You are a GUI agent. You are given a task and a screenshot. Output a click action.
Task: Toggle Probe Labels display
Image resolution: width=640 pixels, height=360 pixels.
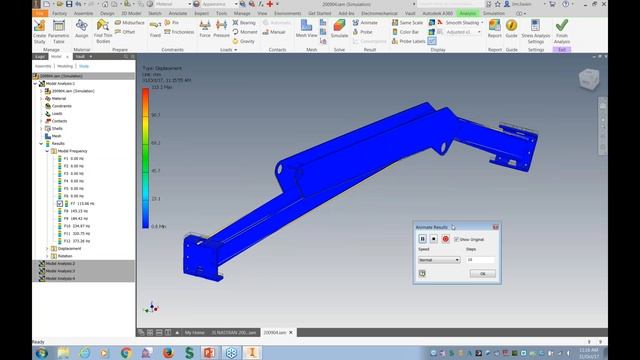(x=409, y=41)
